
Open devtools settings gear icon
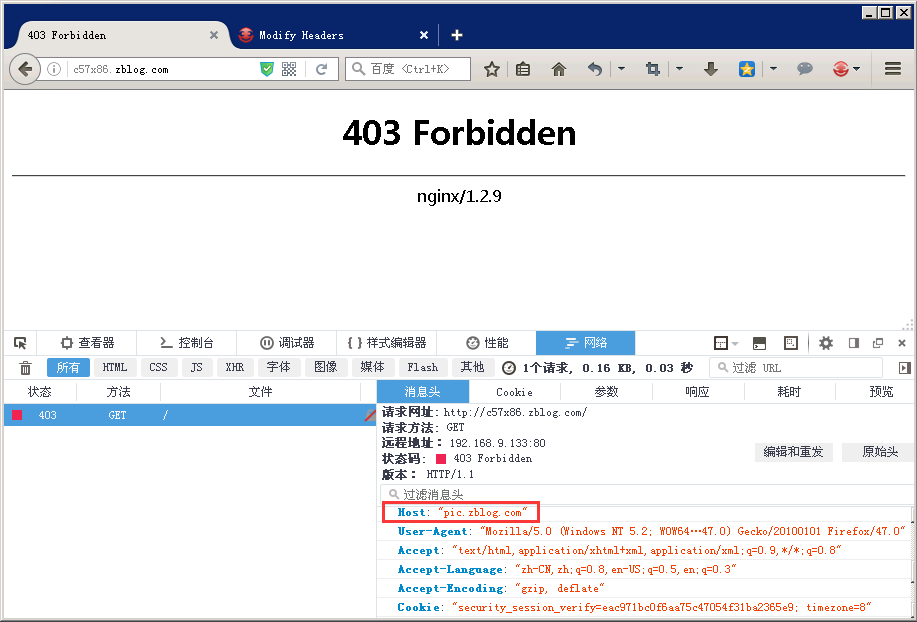[x=826, y=343]
